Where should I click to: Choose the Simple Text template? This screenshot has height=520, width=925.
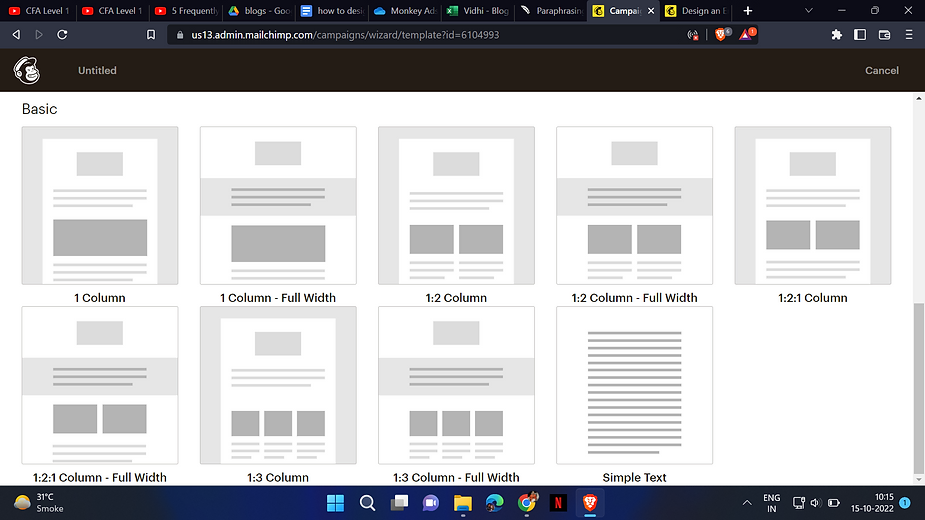point(634,385)
